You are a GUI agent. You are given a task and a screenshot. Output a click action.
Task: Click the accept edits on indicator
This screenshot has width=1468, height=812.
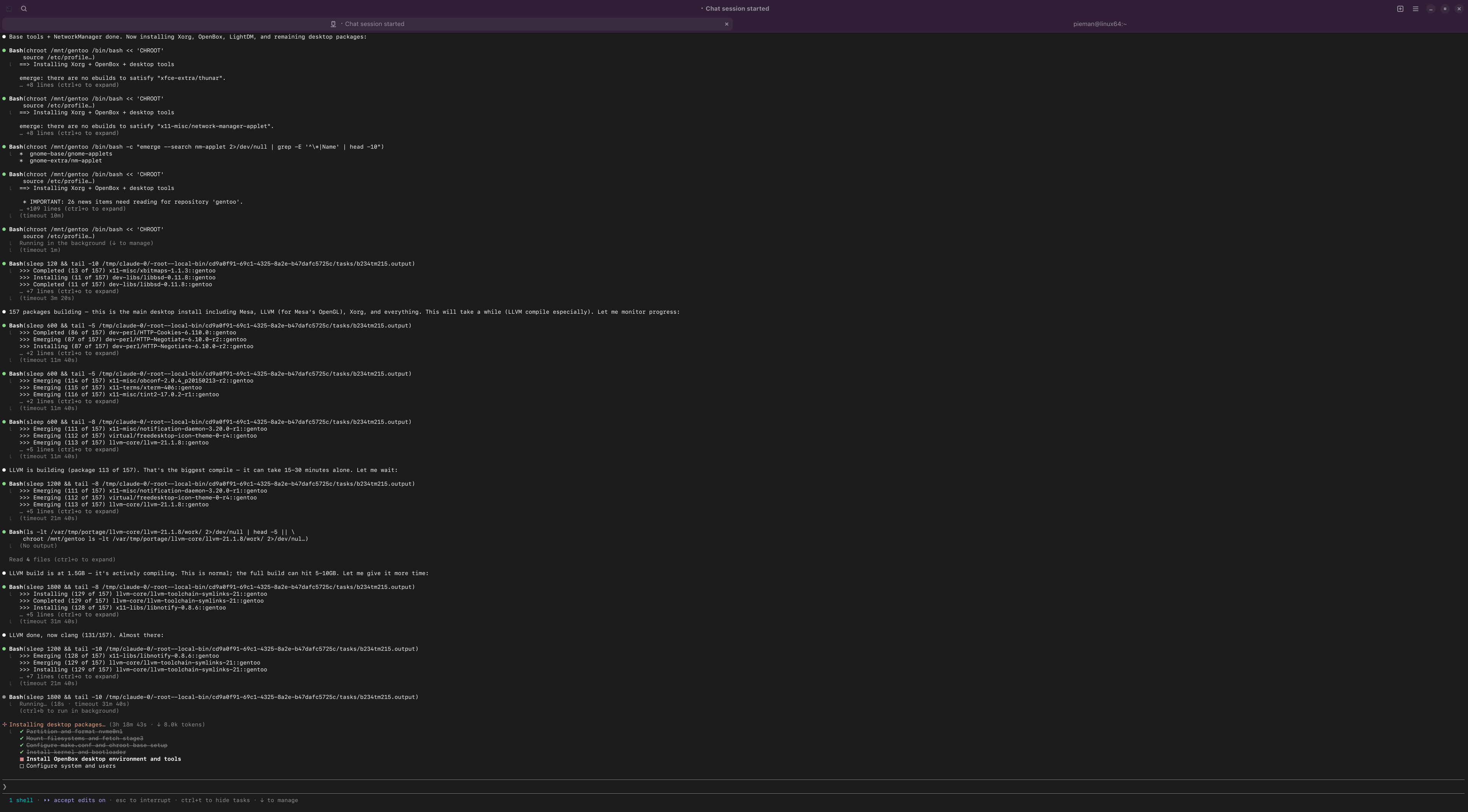point(79,800)
